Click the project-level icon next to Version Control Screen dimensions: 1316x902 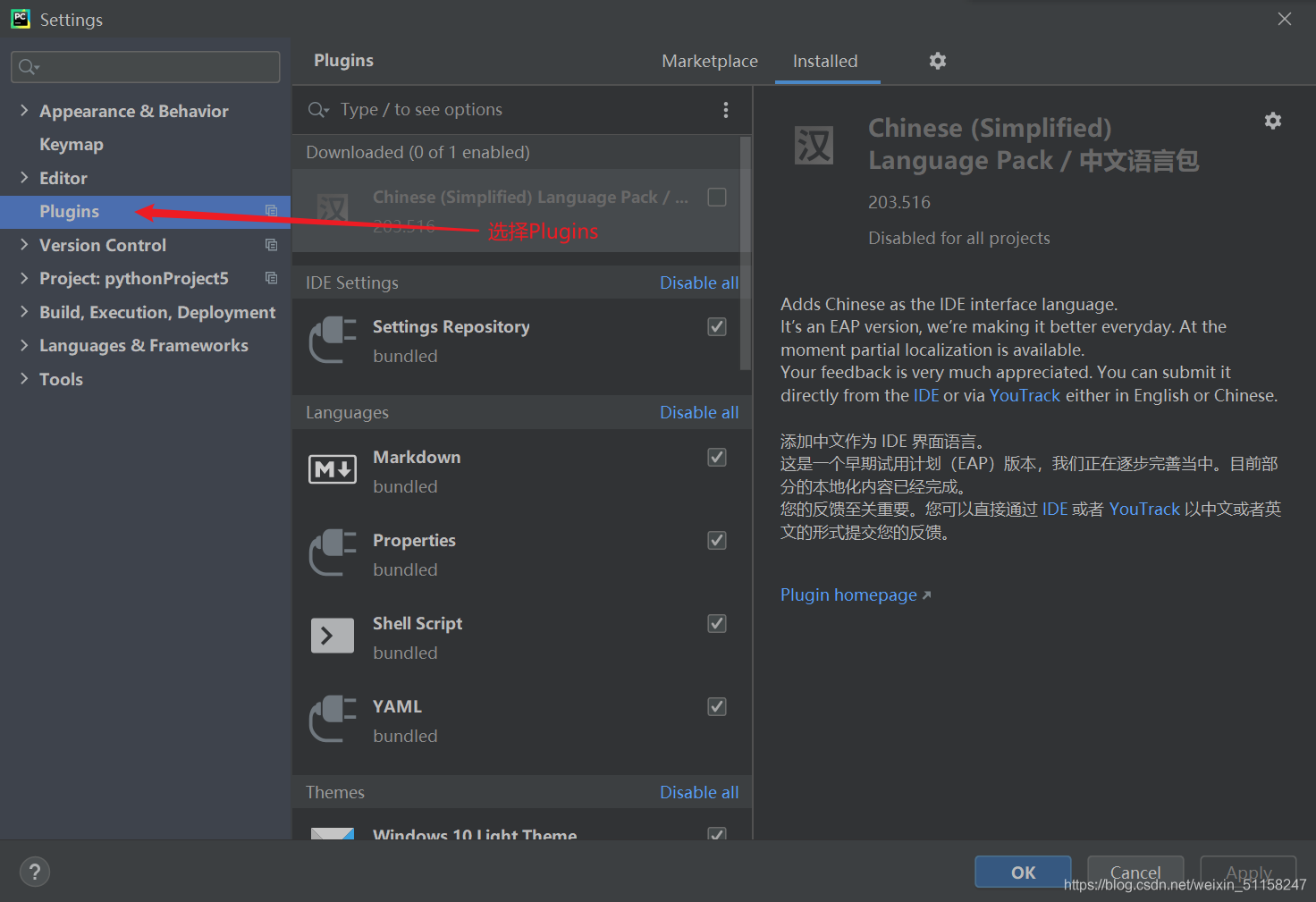[x=271, y=245]
